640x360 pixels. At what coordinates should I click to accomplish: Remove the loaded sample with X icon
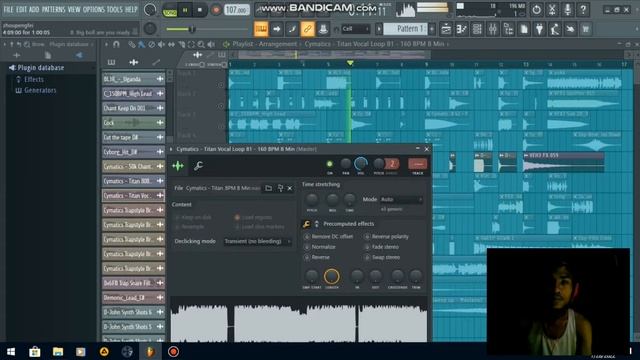click(290, 188)
